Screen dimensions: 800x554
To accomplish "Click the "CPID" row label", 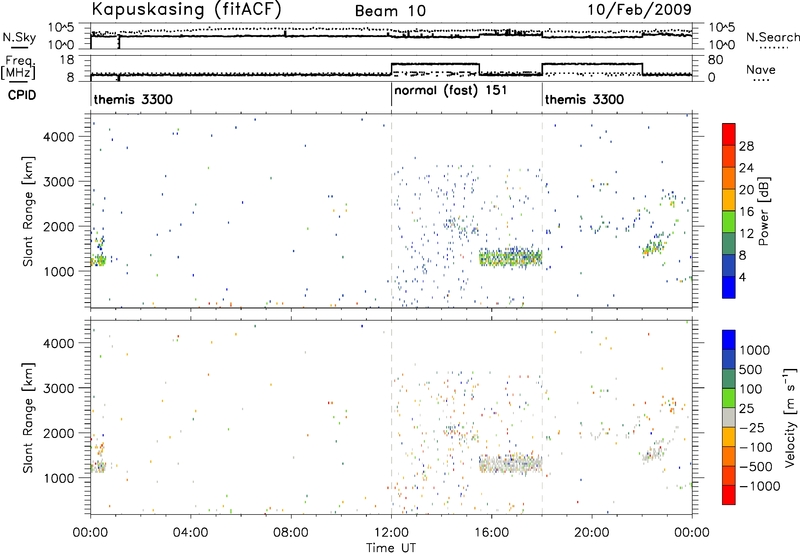I will [22, 95].
